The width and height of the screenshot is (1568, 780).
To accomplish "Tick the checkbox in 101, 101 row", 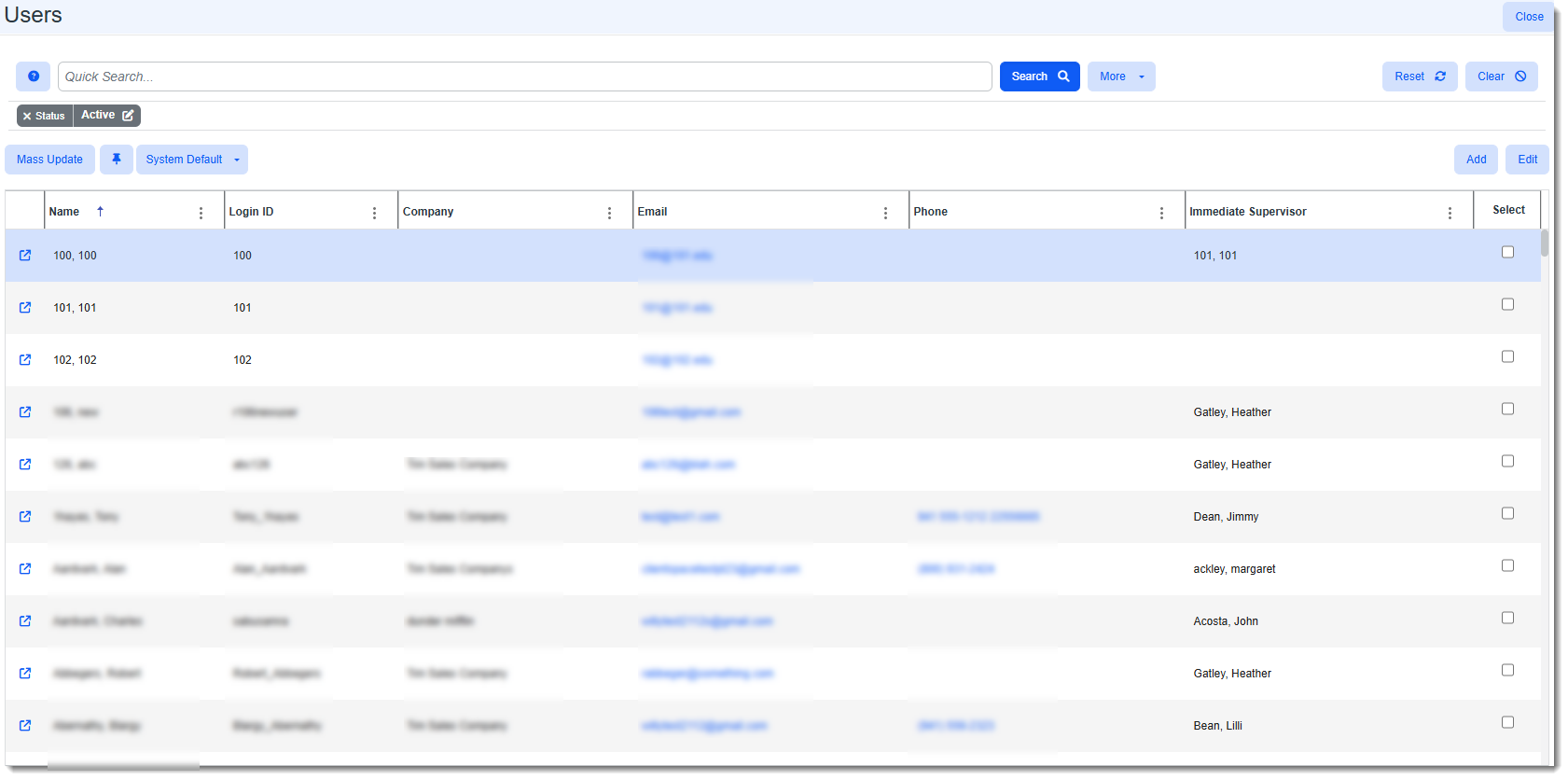I will tap(1507, 304).
